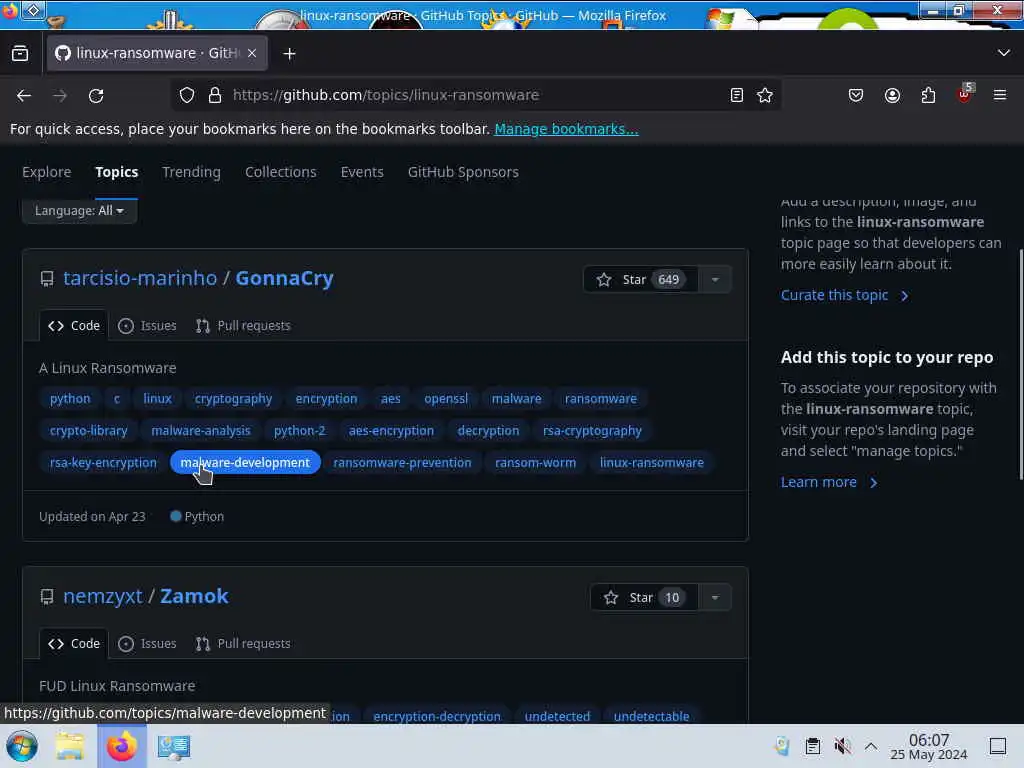The image size is (1024, 768).
Task: Toggle the muted volume tray icon
Action: coord(842,746)
